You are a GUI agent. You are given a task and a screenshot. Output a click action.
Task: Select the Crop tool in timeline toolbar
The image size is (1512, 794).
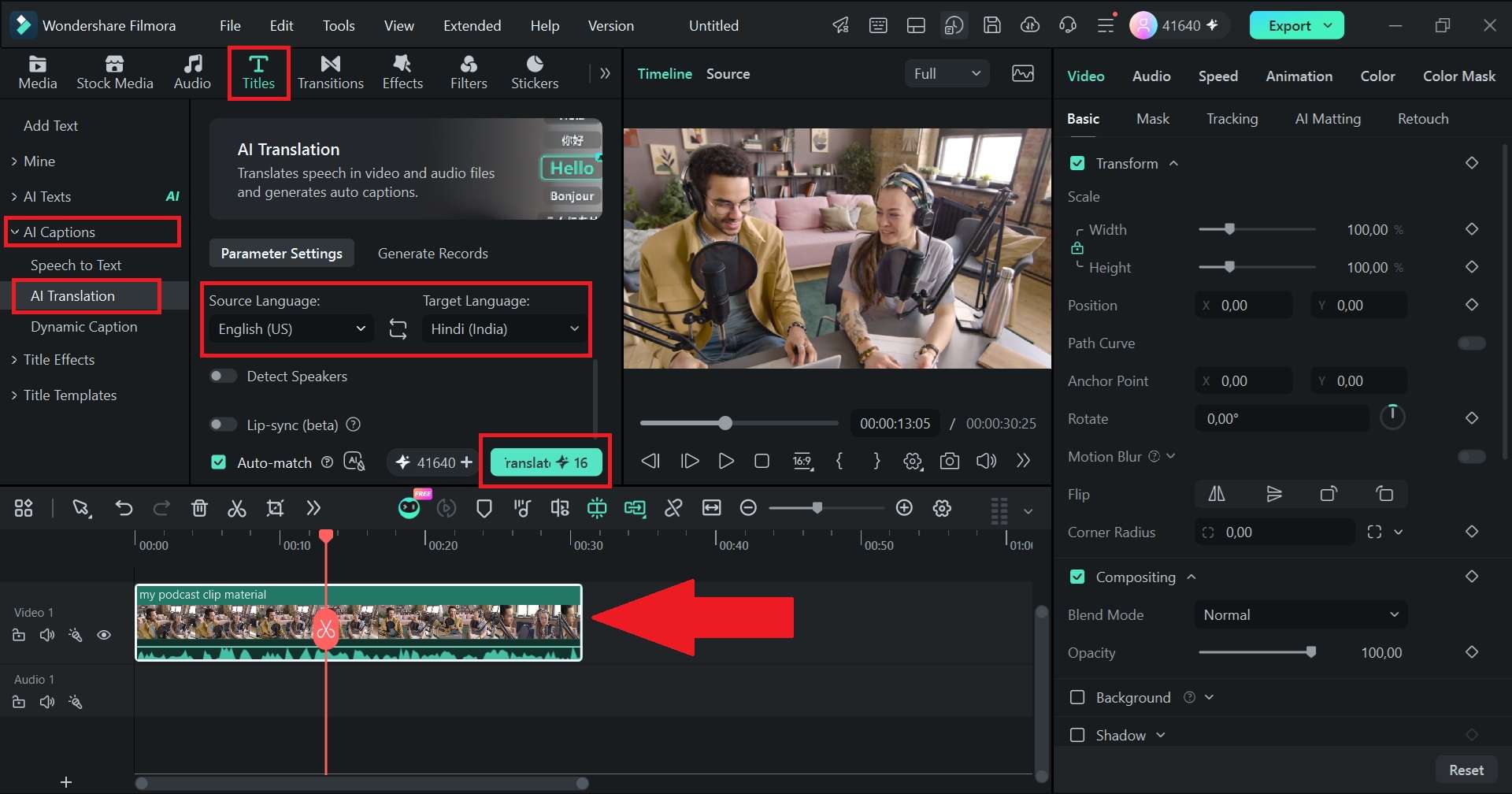pos(275,508)
